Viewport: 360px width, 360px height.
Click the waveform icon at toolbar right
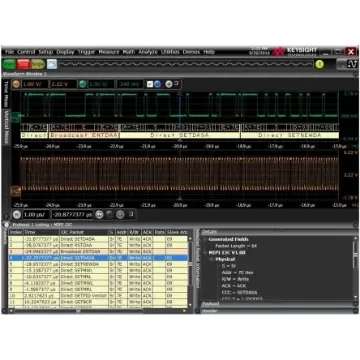tap(352, 64)
